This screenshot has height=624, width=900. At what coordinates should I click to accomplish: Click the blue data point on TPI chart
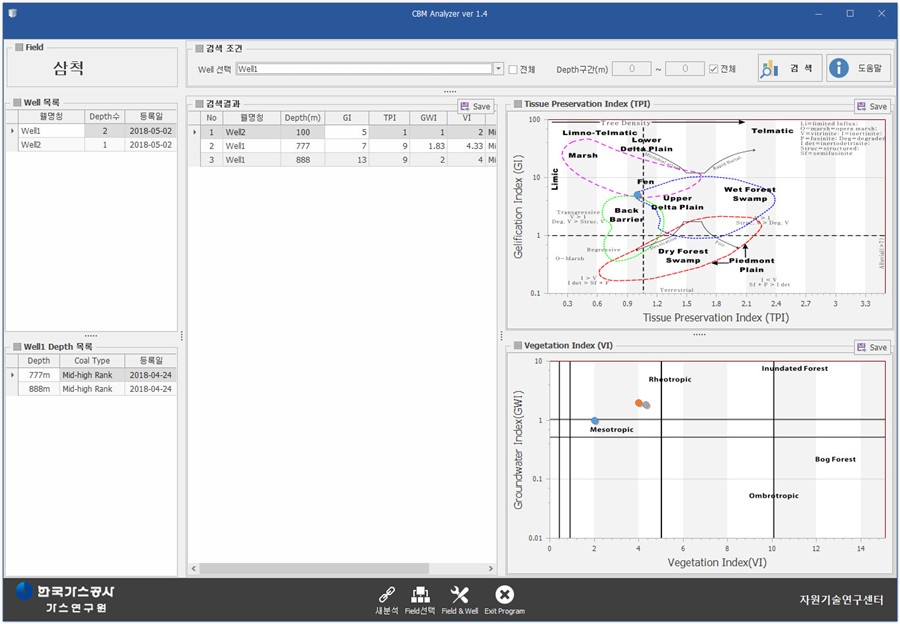pos(638,195)
